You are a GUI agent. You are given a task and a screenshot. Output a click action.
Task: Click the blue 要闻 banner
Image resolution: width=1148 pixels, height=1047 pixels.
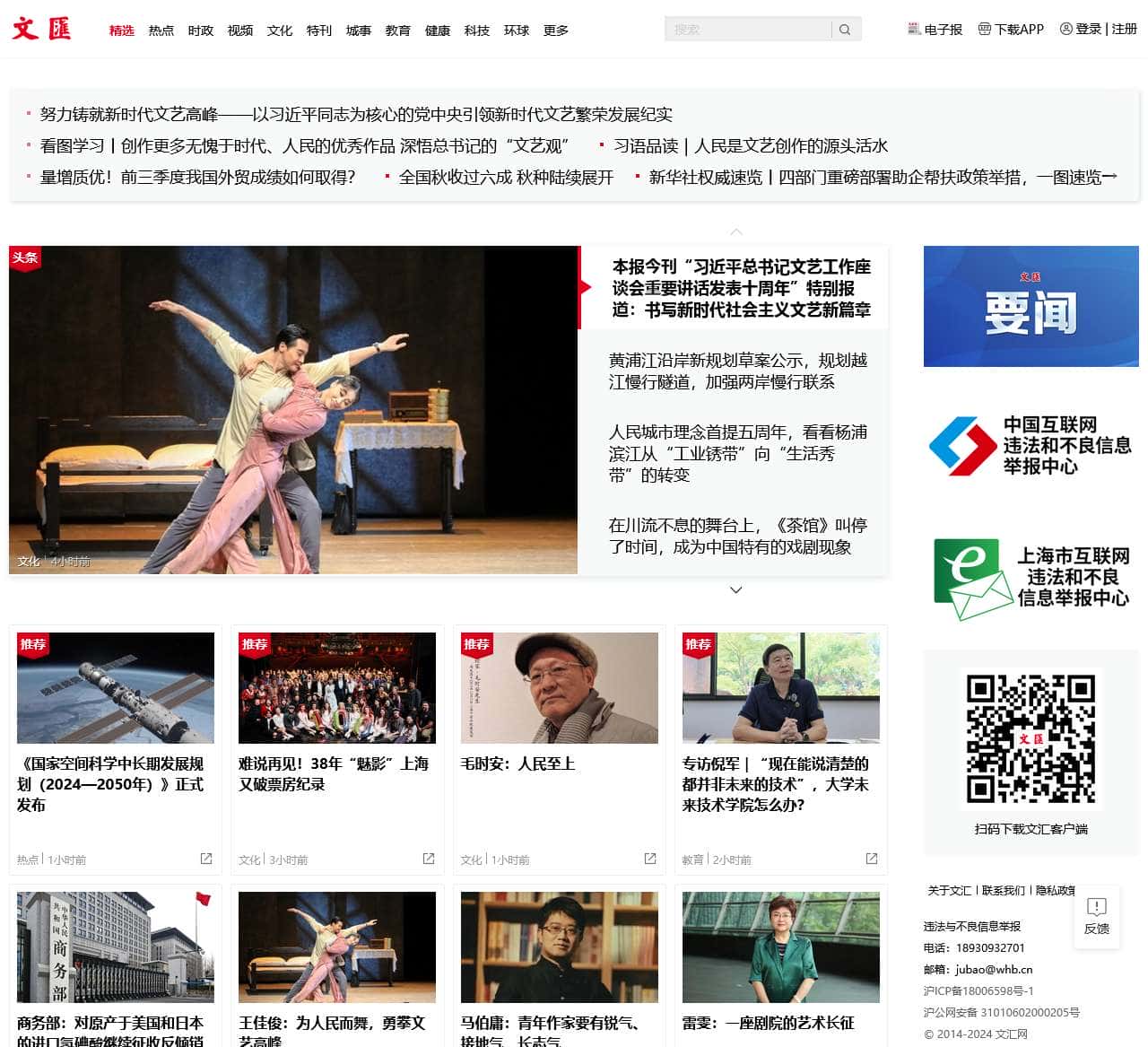[1031, 306]
